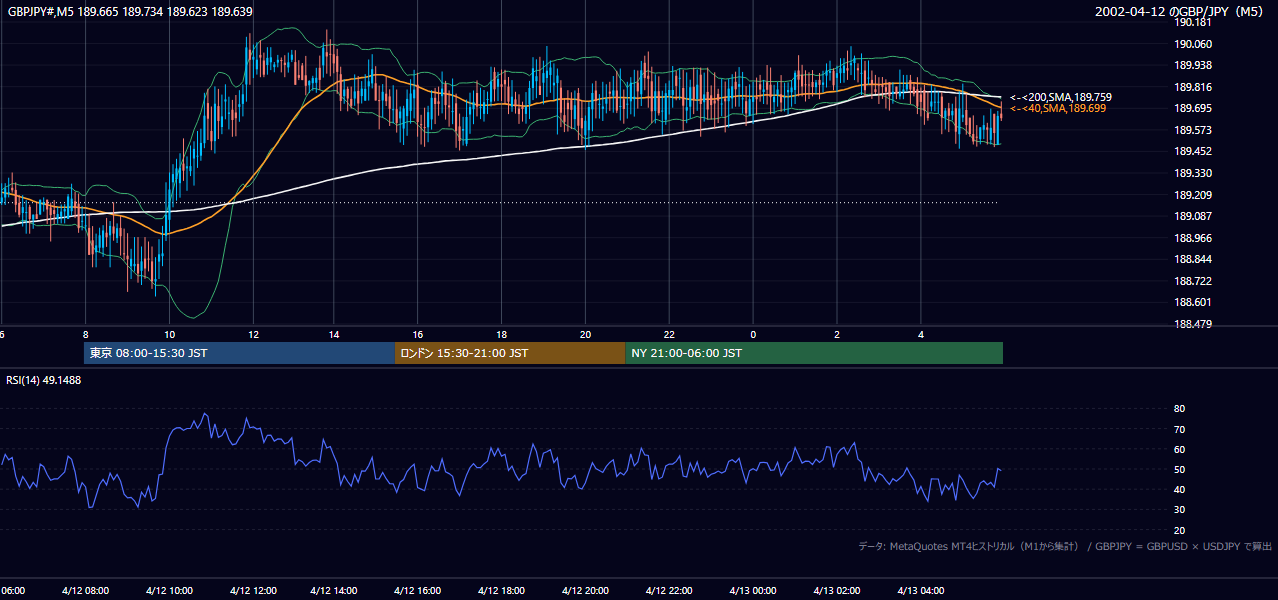Click the '<-<40,SMA,189.699' orange label

1057,108
